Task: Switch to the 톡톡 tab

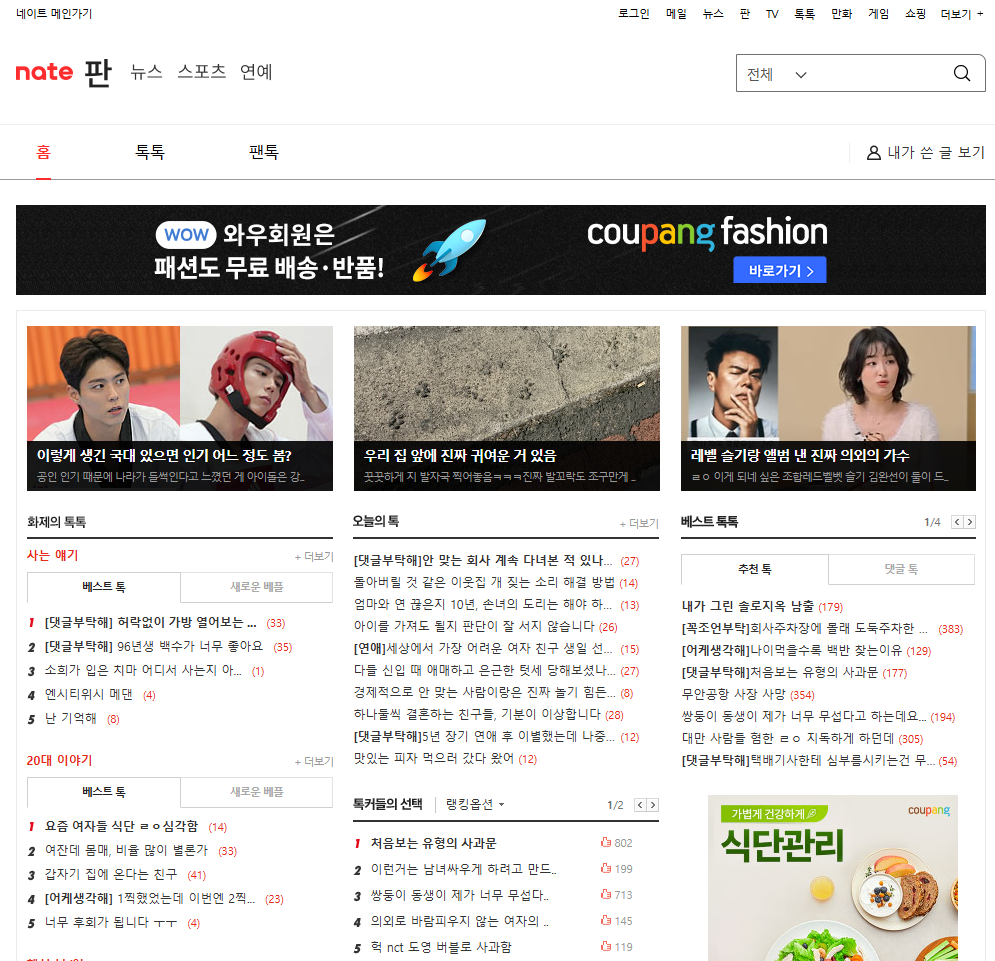Action: [149, 152]
